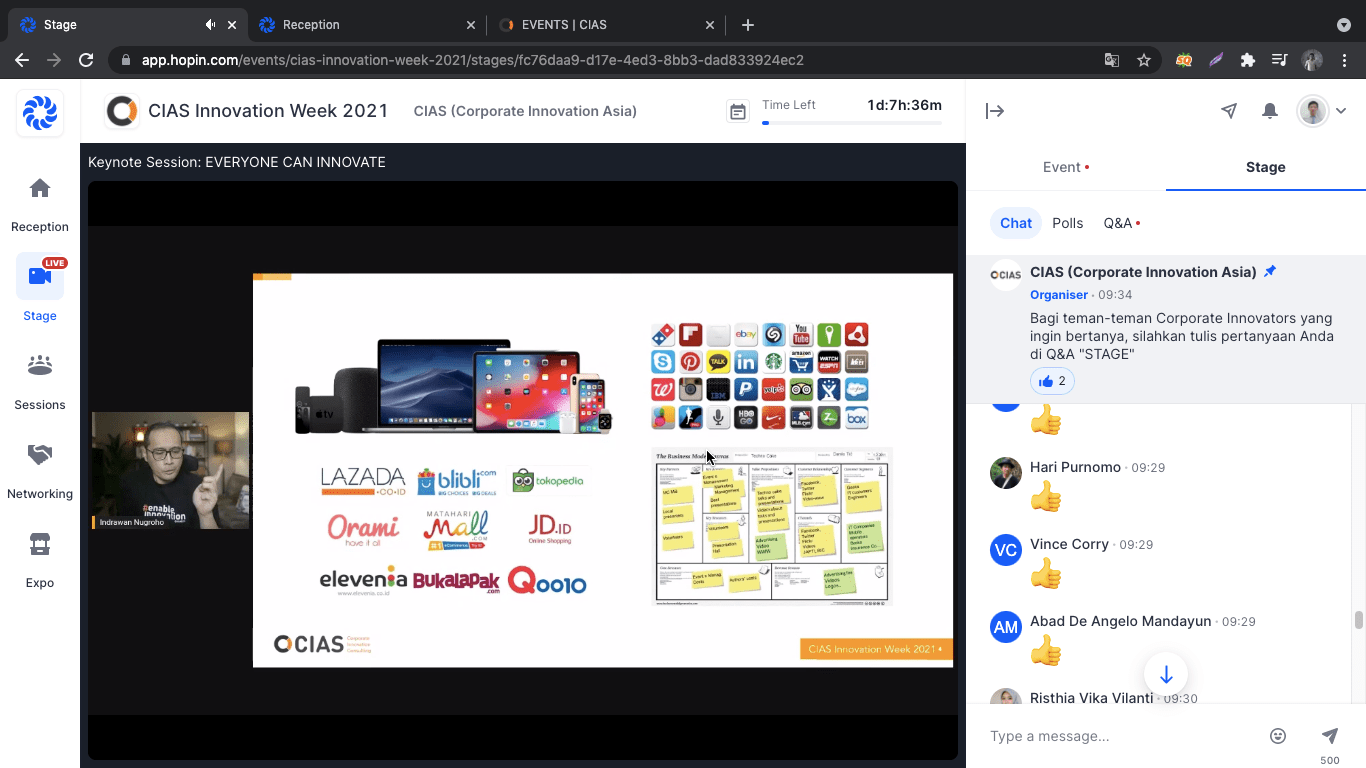The height and width of the screenshot is (768, 1366).
Task: Open Sessions in the sidebar
Action: coord(40,382)
